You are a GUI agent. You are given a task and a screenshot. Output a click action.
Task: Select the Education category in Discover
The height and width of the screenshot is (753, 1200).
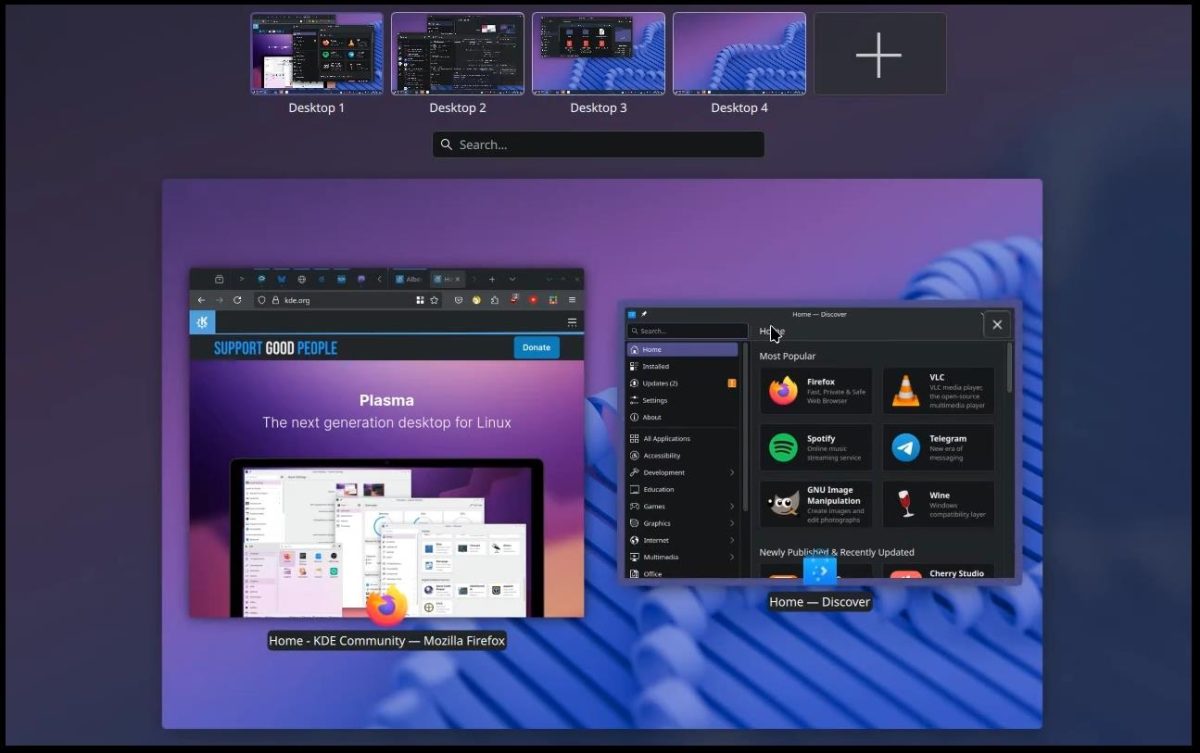pos(682,490)
